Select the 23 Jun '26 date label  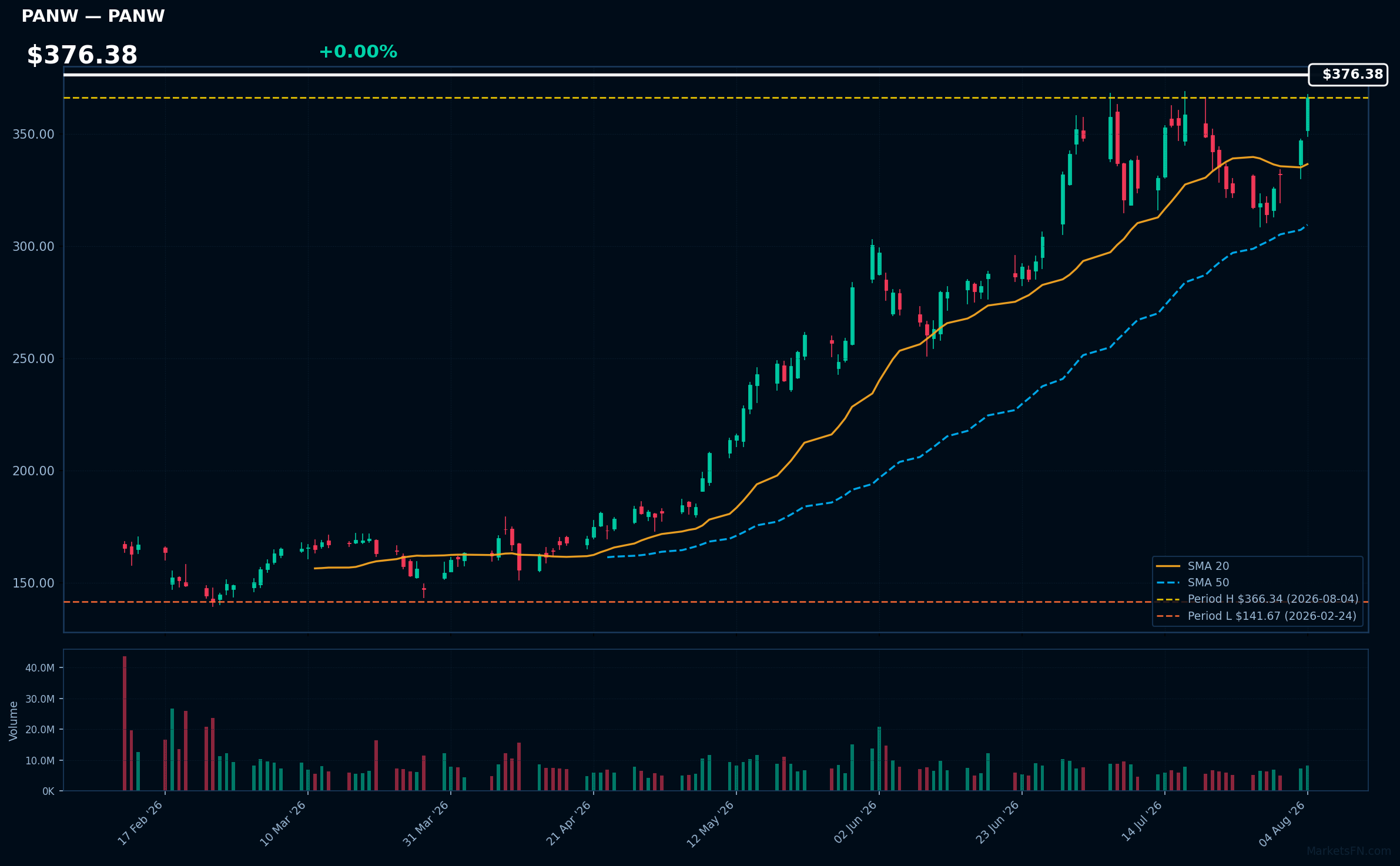tap(999, 823)
